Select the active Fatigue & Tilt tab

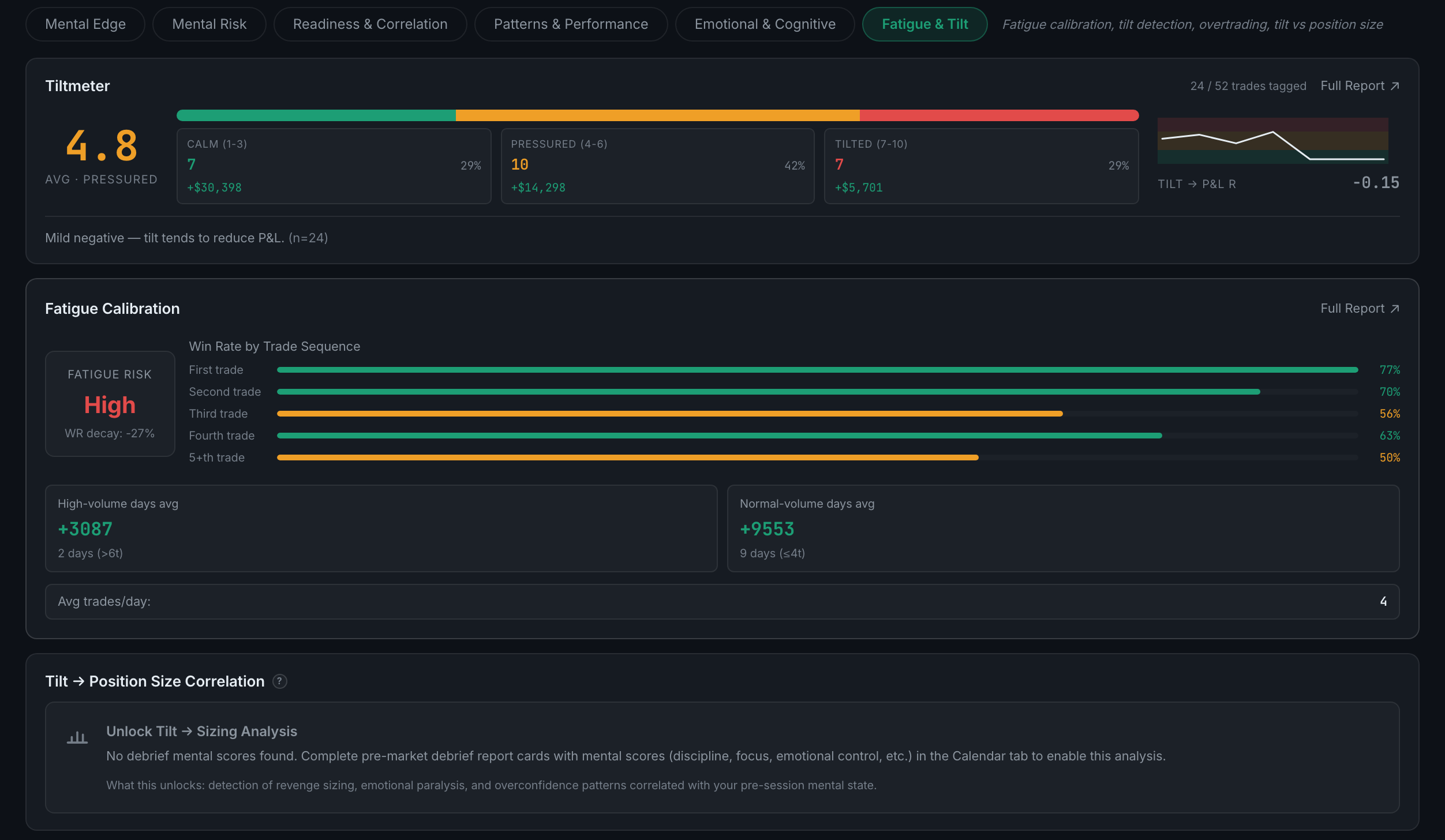coord(925,24)
